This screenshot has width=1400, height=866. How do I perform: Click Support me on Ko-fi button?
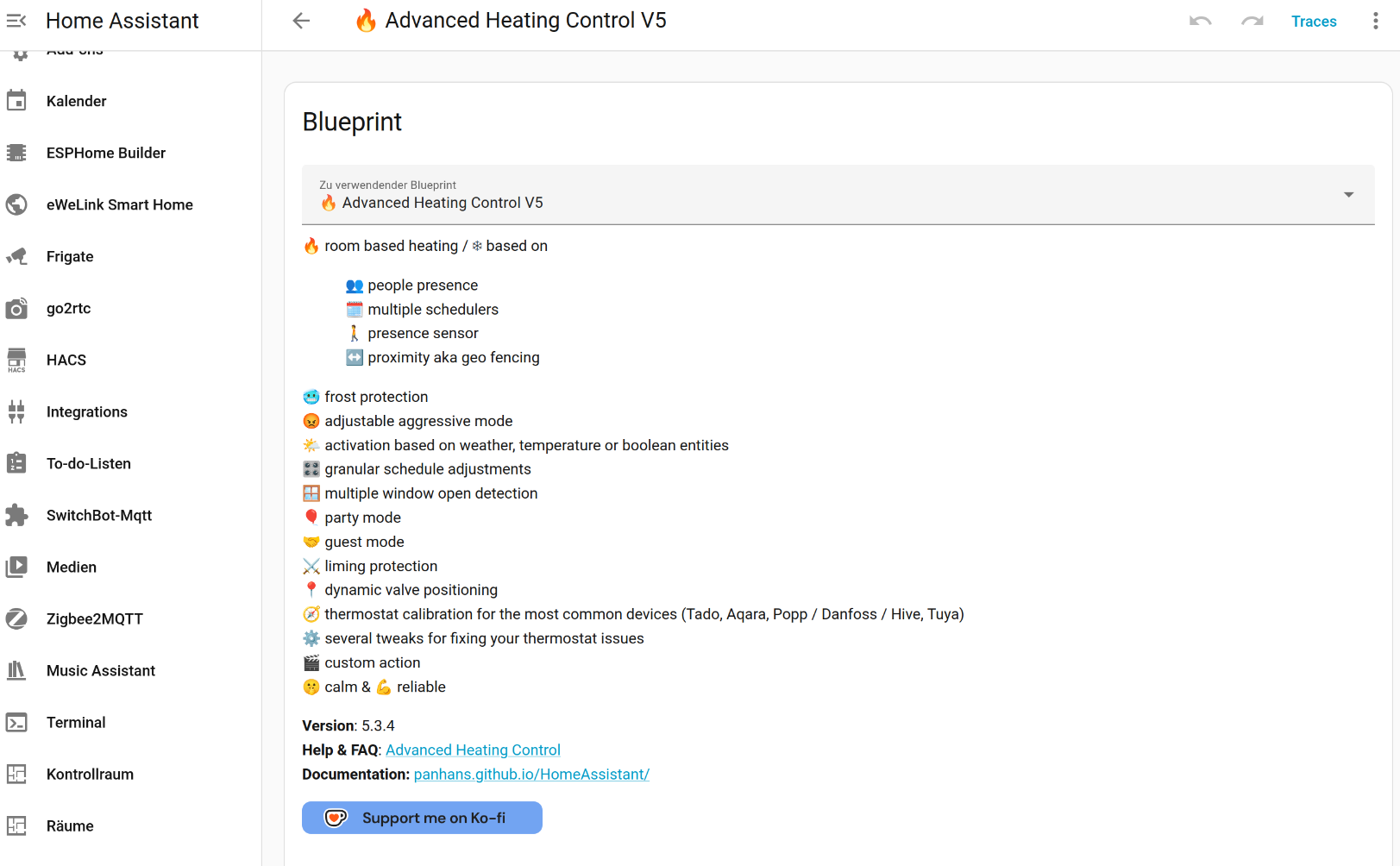click(x=422, y=818)
